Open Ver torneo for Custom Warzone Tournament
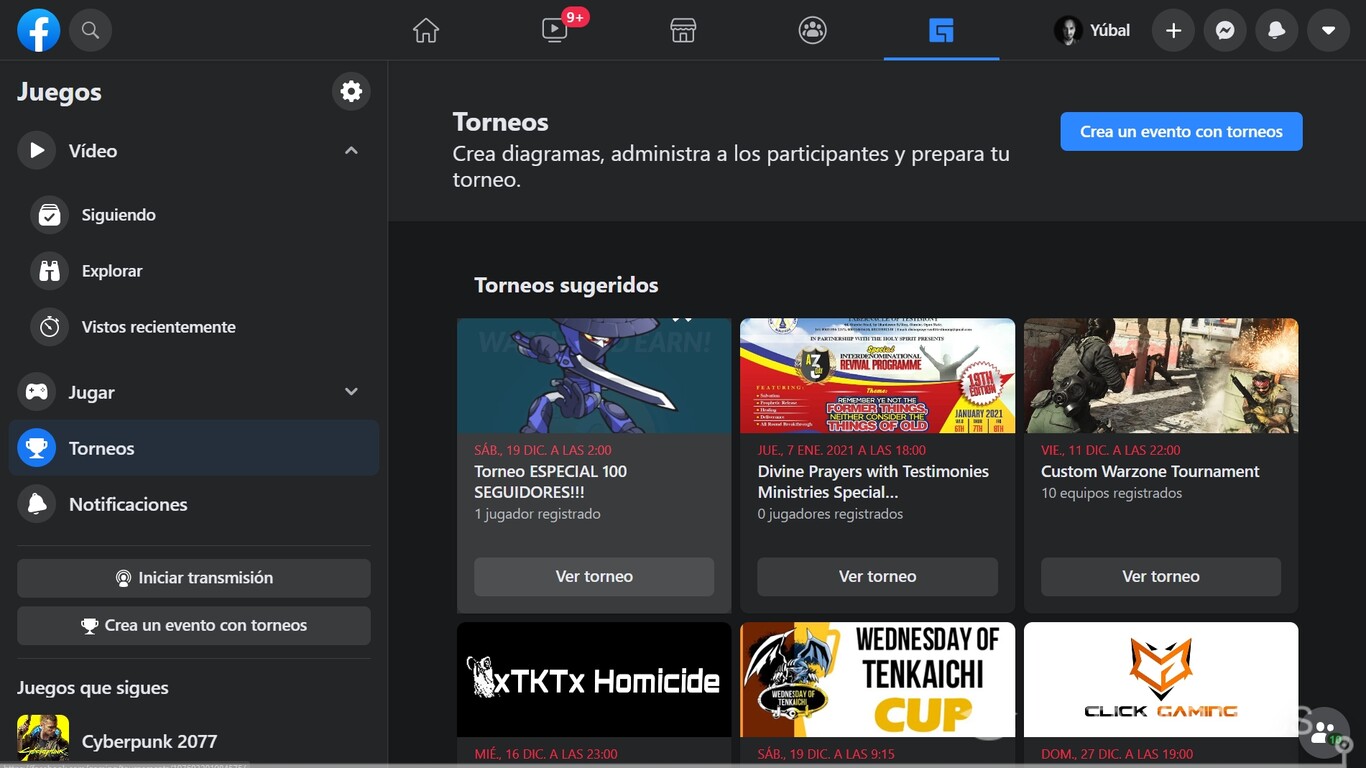 [x=1160, y=576]
